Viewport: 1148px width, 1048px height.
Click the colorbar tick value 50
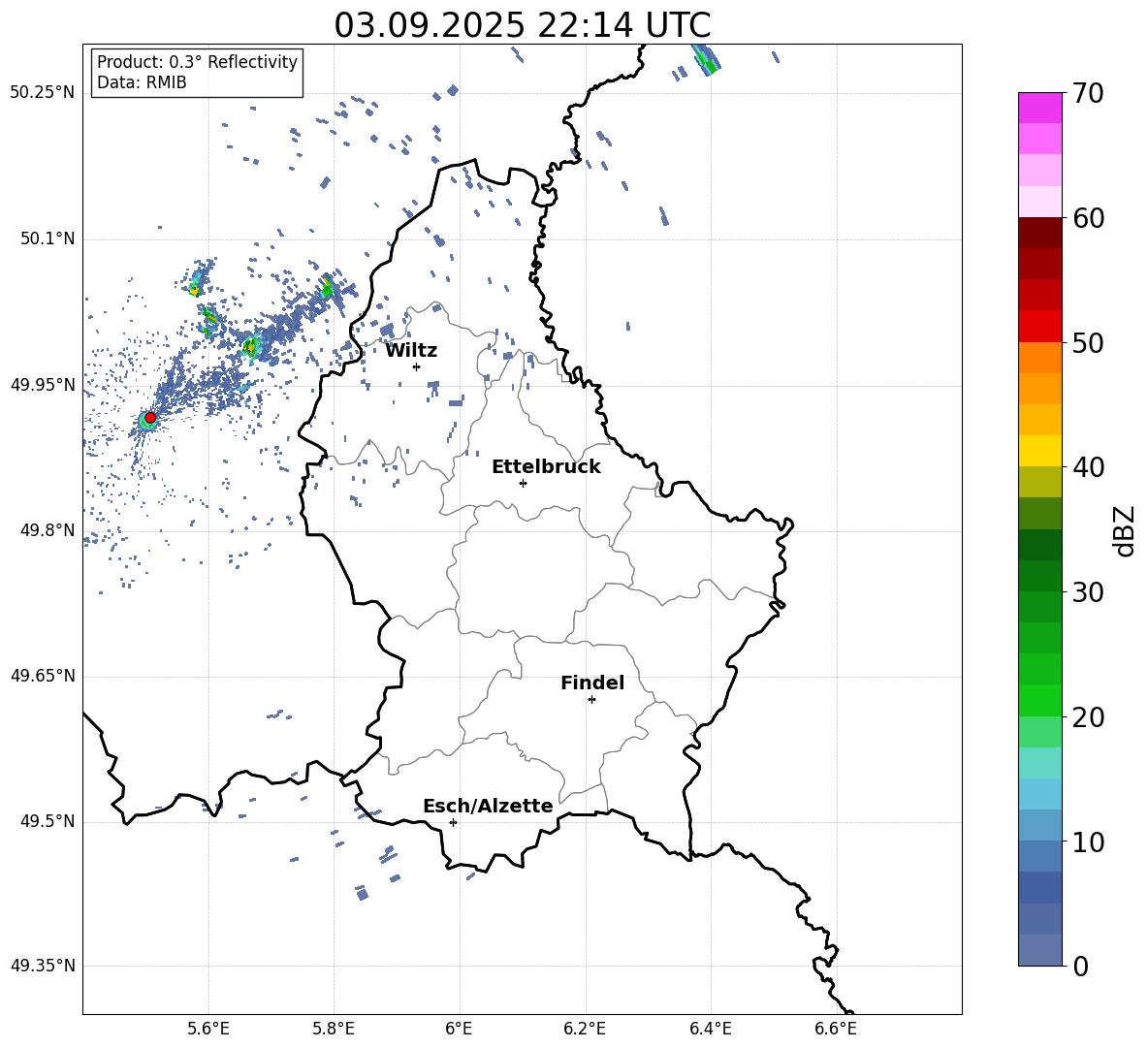pos(1088,343)
